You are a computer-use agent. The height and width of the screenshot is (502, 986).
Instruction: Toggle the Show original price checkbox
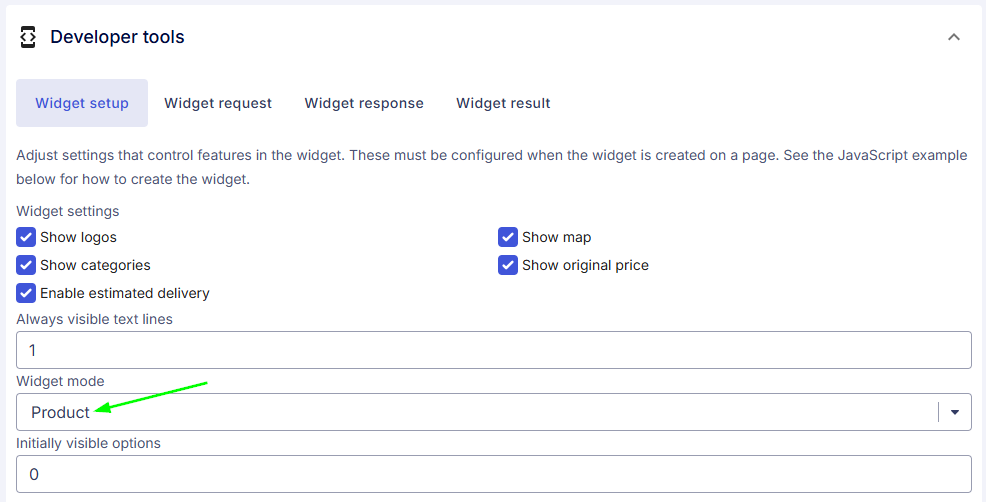tap(508, 265)
